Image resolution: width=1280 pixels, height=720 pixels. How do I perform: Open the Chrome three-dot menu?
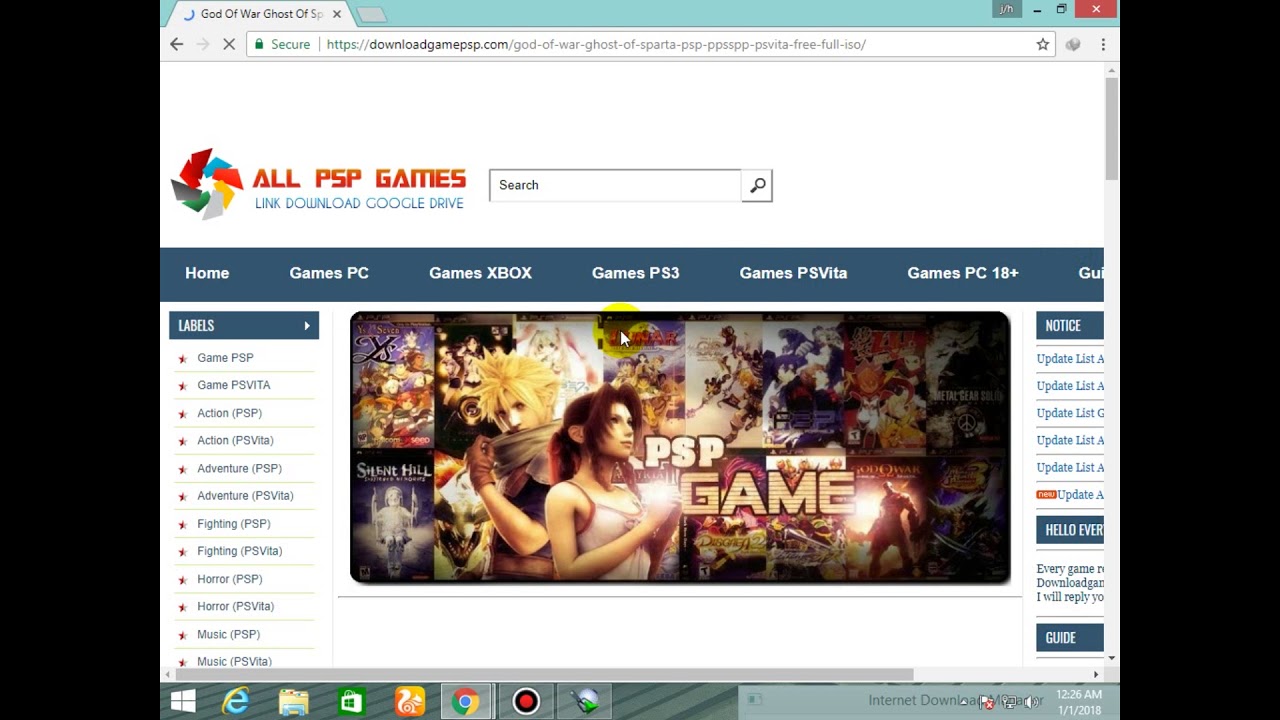(1103, 44)
